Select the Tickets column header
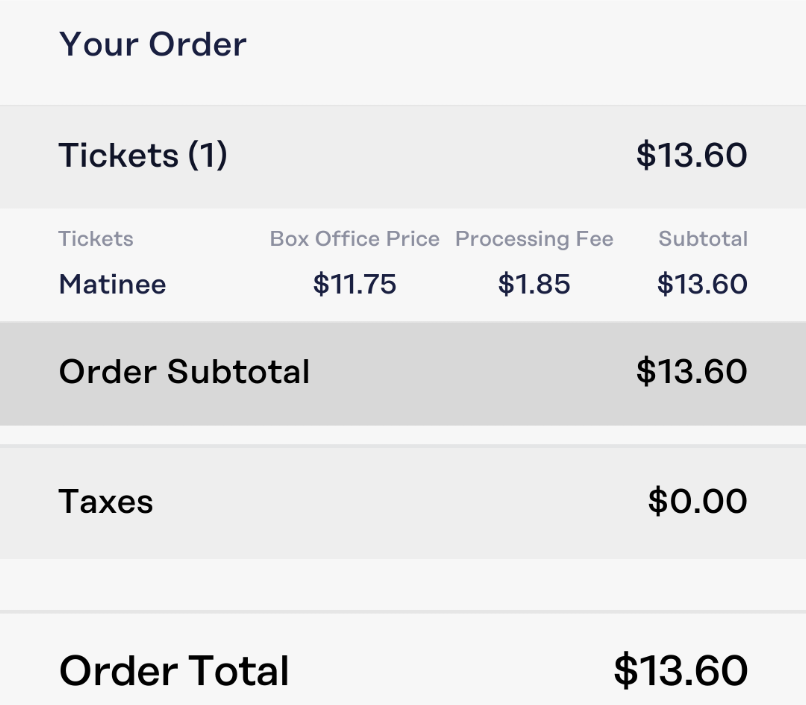This screenshot has width=806, height=705. point(96,239)
